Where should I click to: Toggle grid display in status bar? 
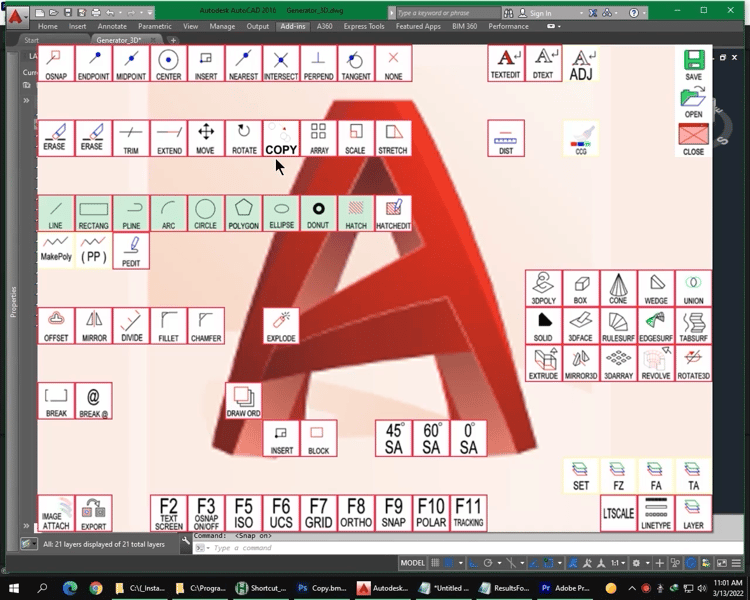click(435, 563)
